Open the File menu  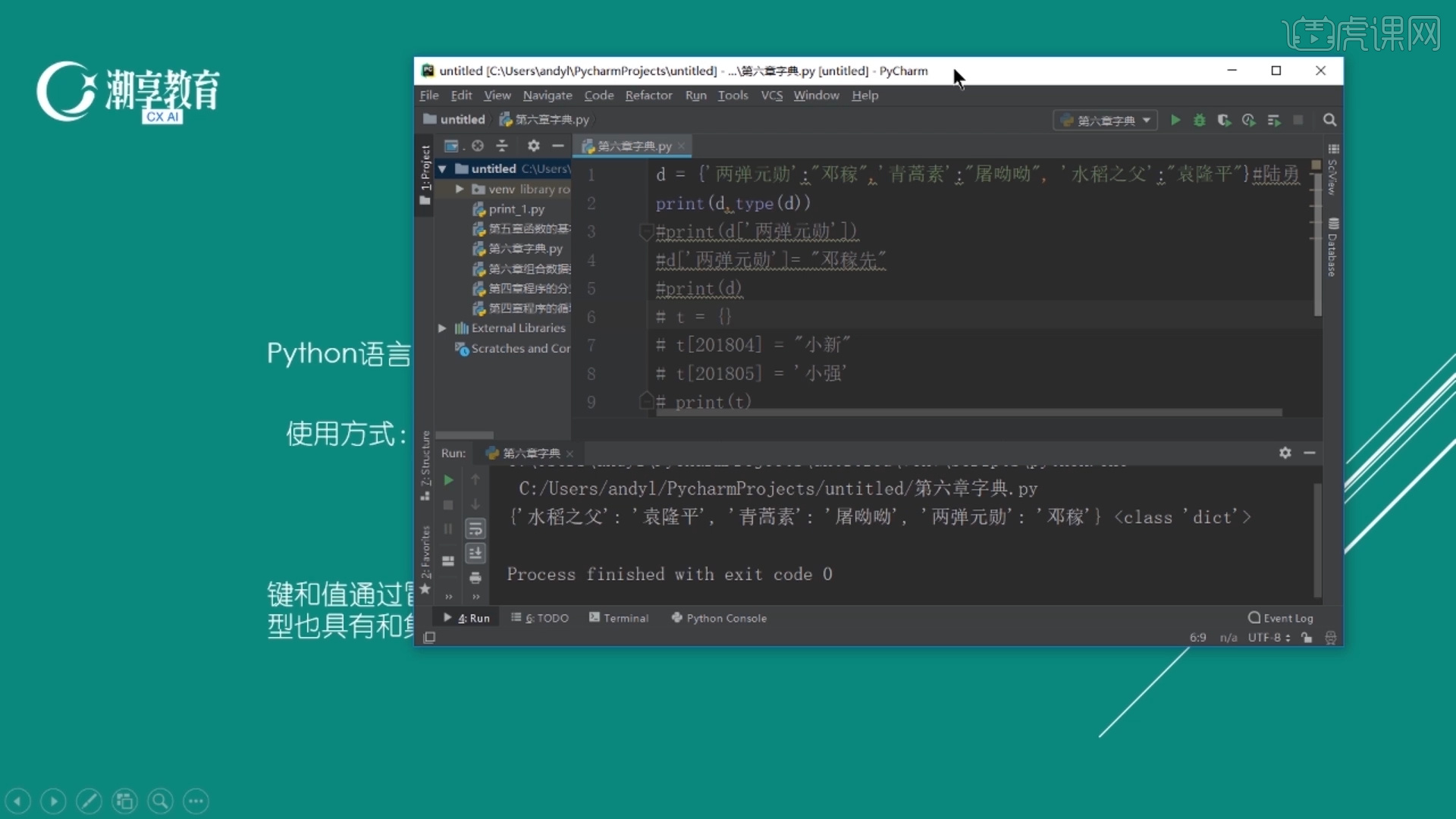coord(429,95)
